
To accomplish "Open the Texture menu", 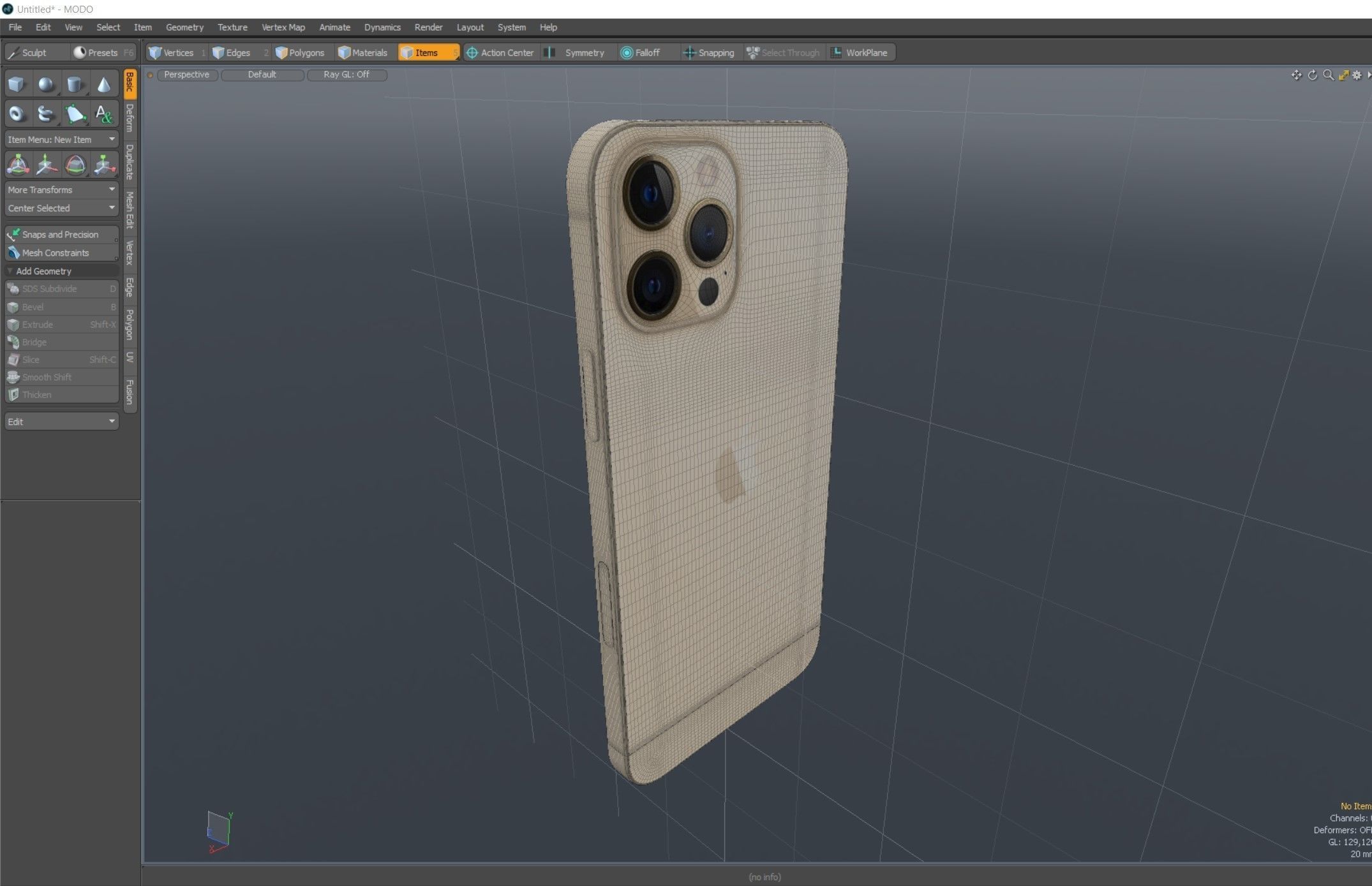I will 232,27.
